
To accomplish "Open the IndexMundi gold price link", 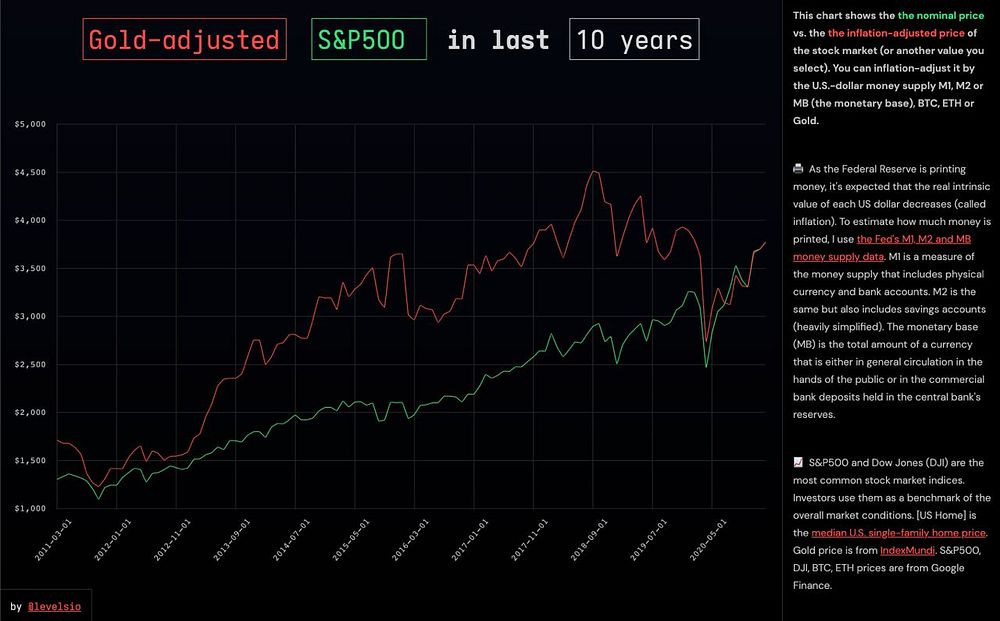I will [x=907, y=550].
